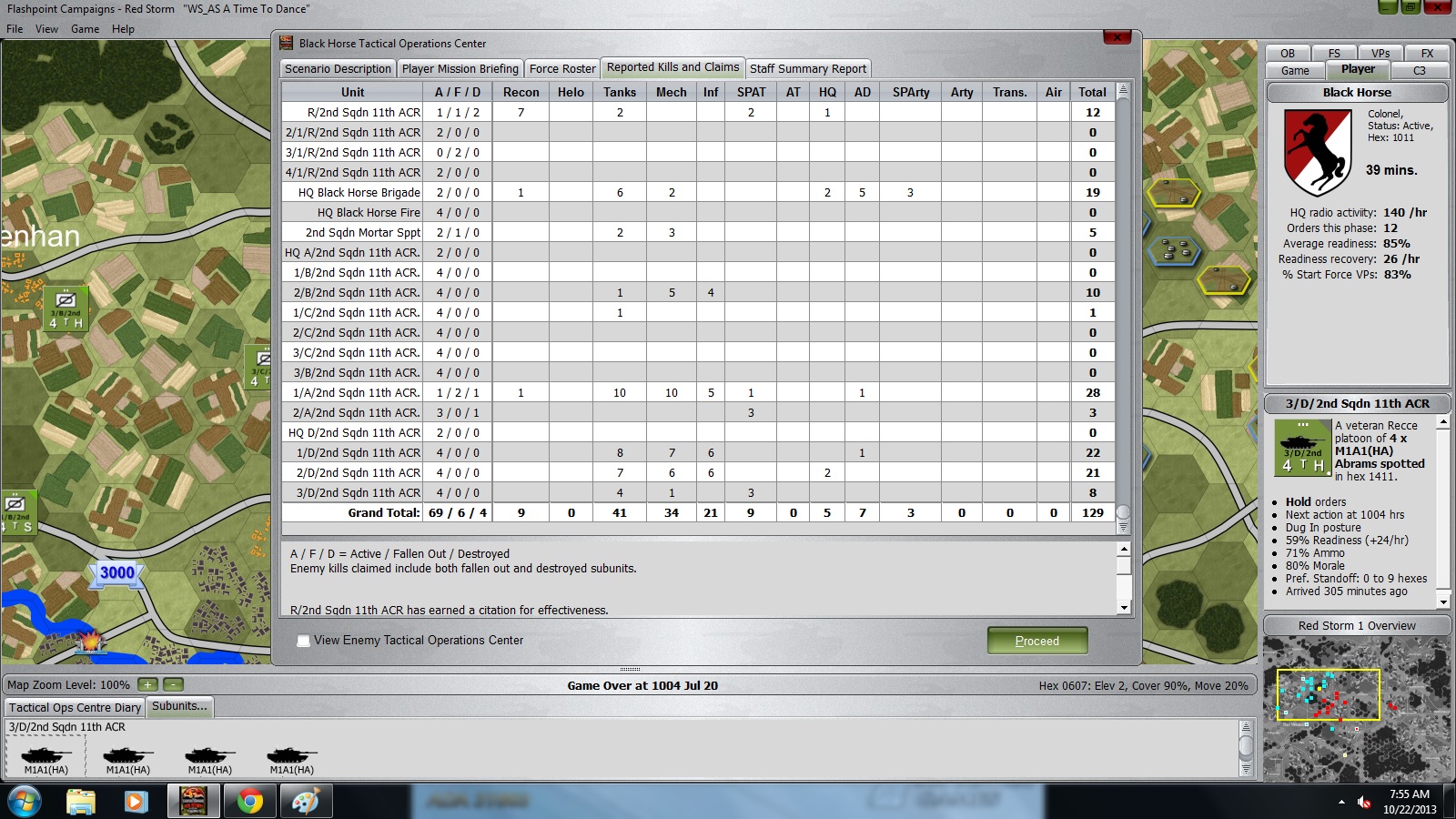1456x819 pixels.
Task: Click the Black Horse header button
Action: (1357, 93)
